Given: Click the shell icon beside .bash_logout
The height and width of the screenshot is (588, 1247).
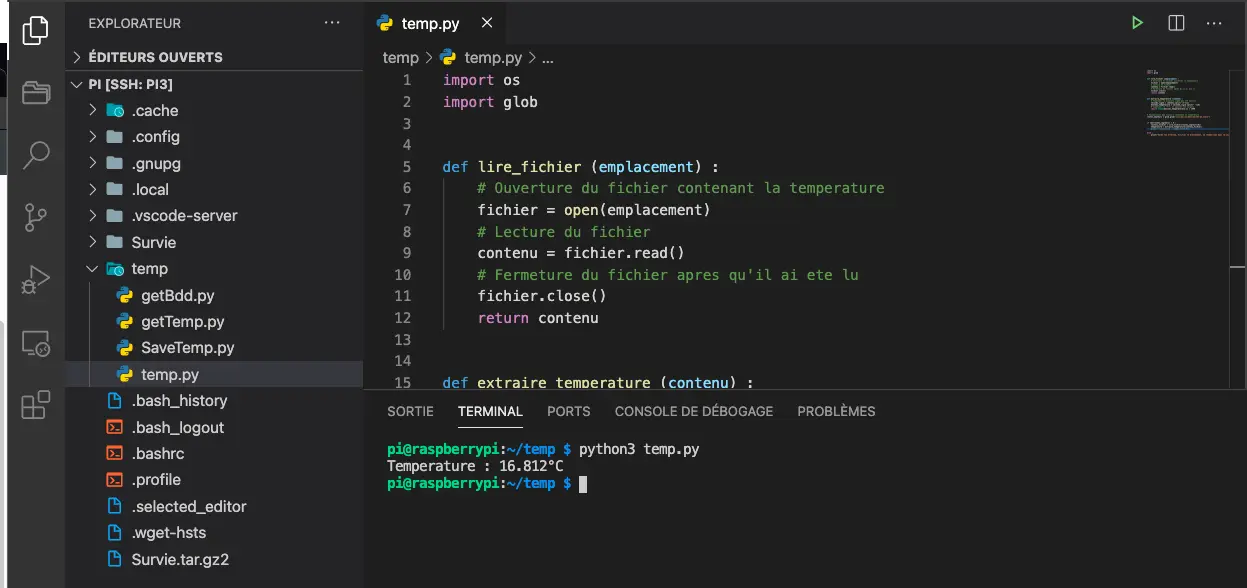Looking at the screenshot, I should click(x=115, y=427).
